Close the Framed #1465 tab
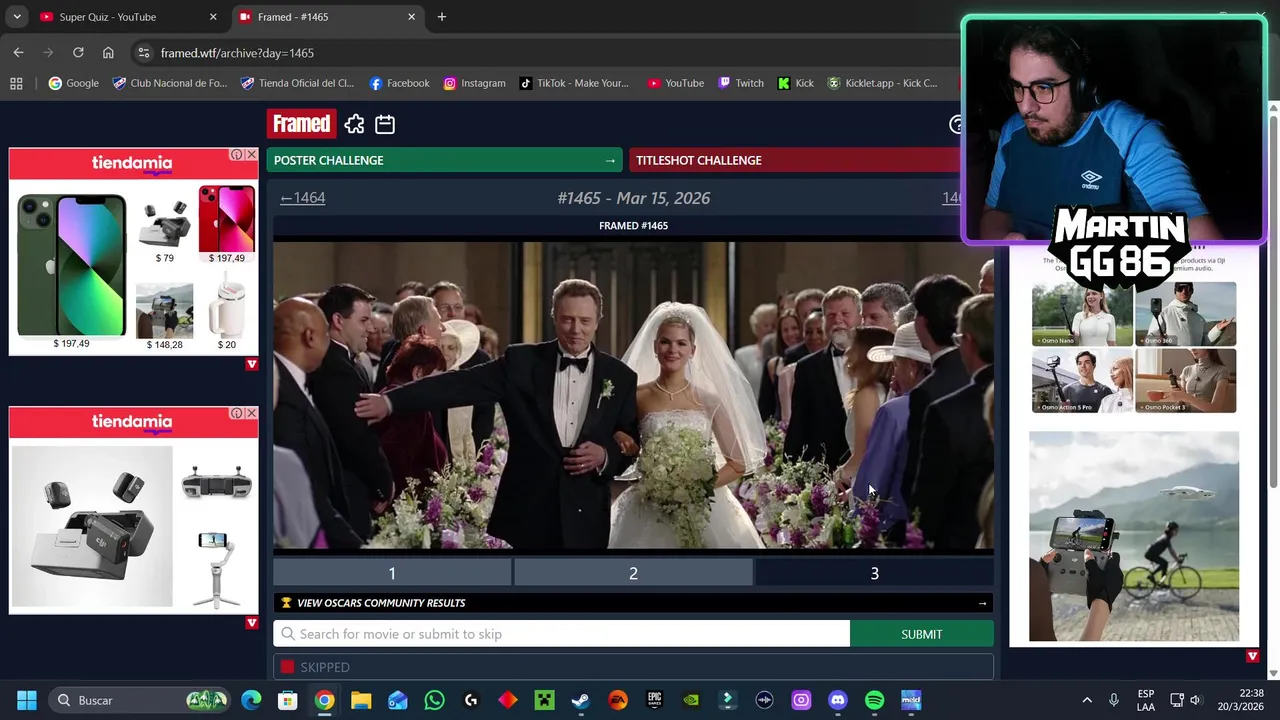Viewport: 1280px width, 720px height. point(411,17)
